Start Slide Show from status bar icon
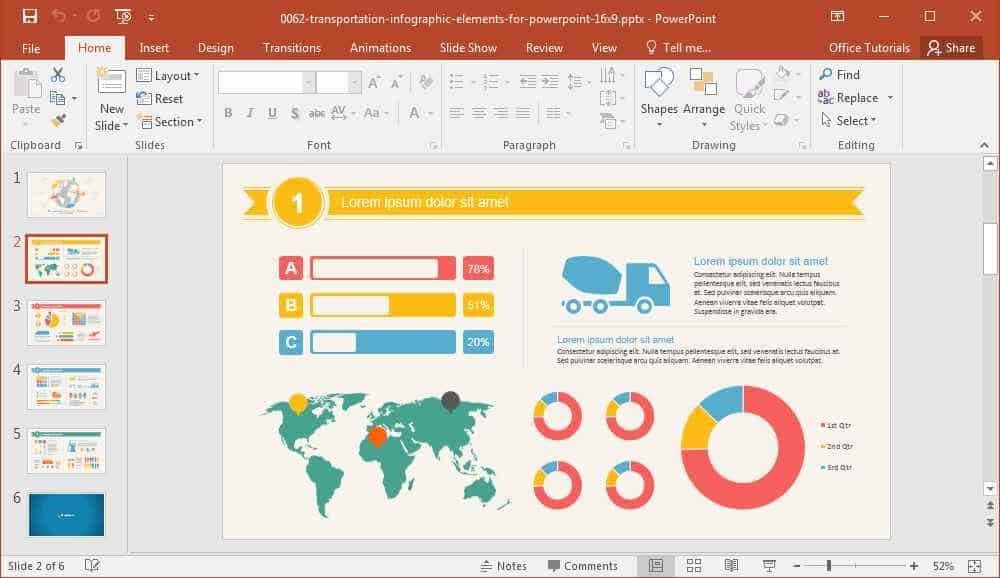This screenshot has height=578, width=1000. tap(769, 565)
